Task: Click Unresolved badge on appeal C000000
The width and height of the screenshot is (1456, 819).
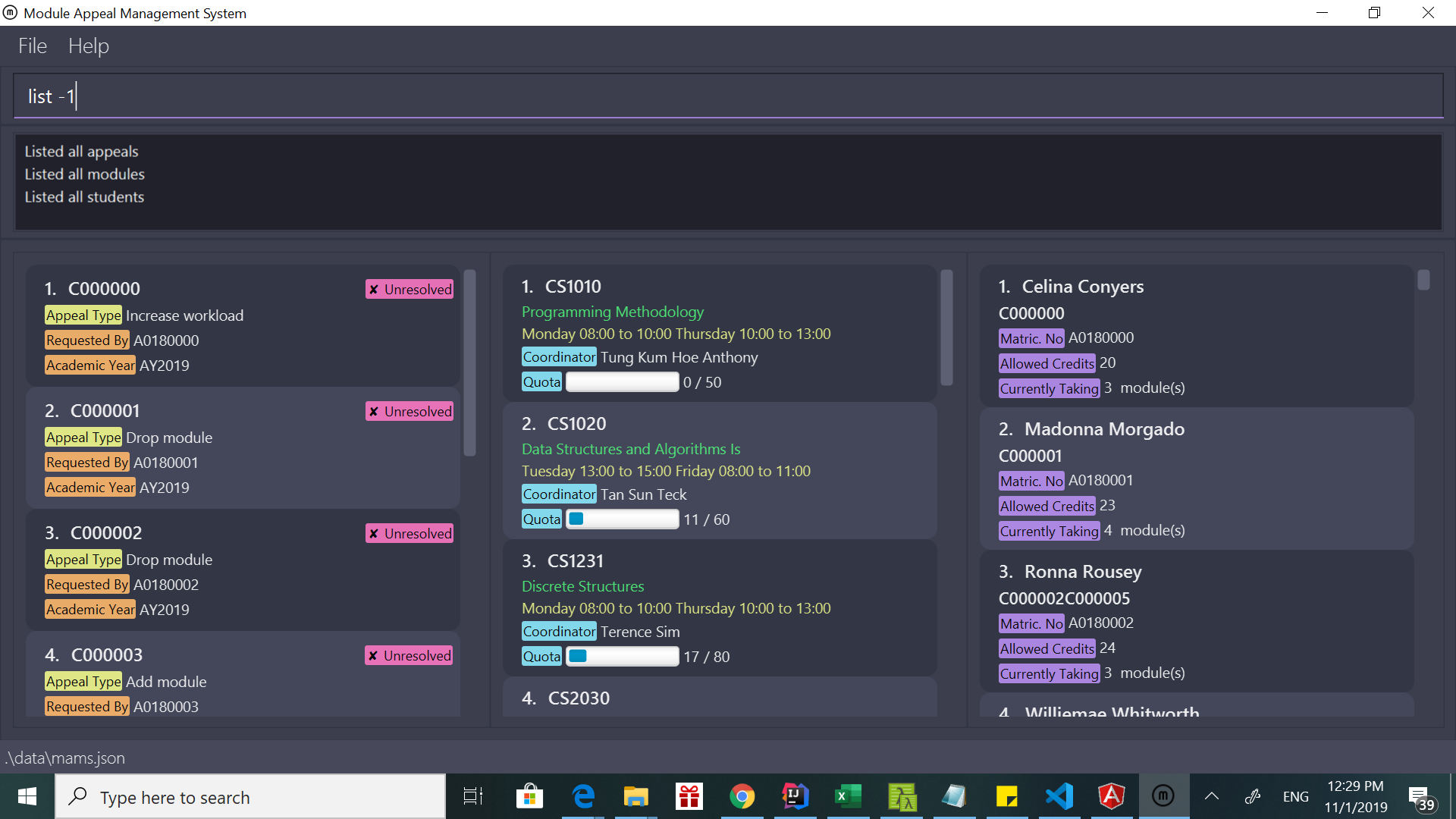Action: tap(409, 289)
